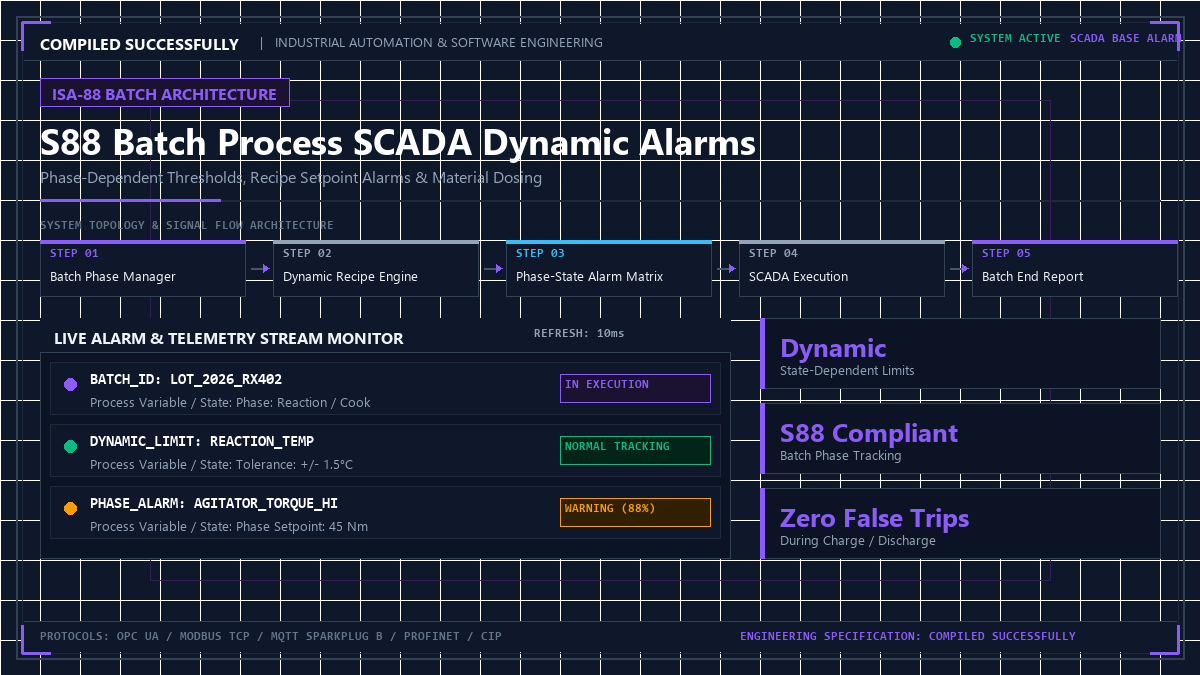Click the orange dot beside PHASE_ALARM row
This screenshot has height=675, width=1200.
tap(70, 508)
